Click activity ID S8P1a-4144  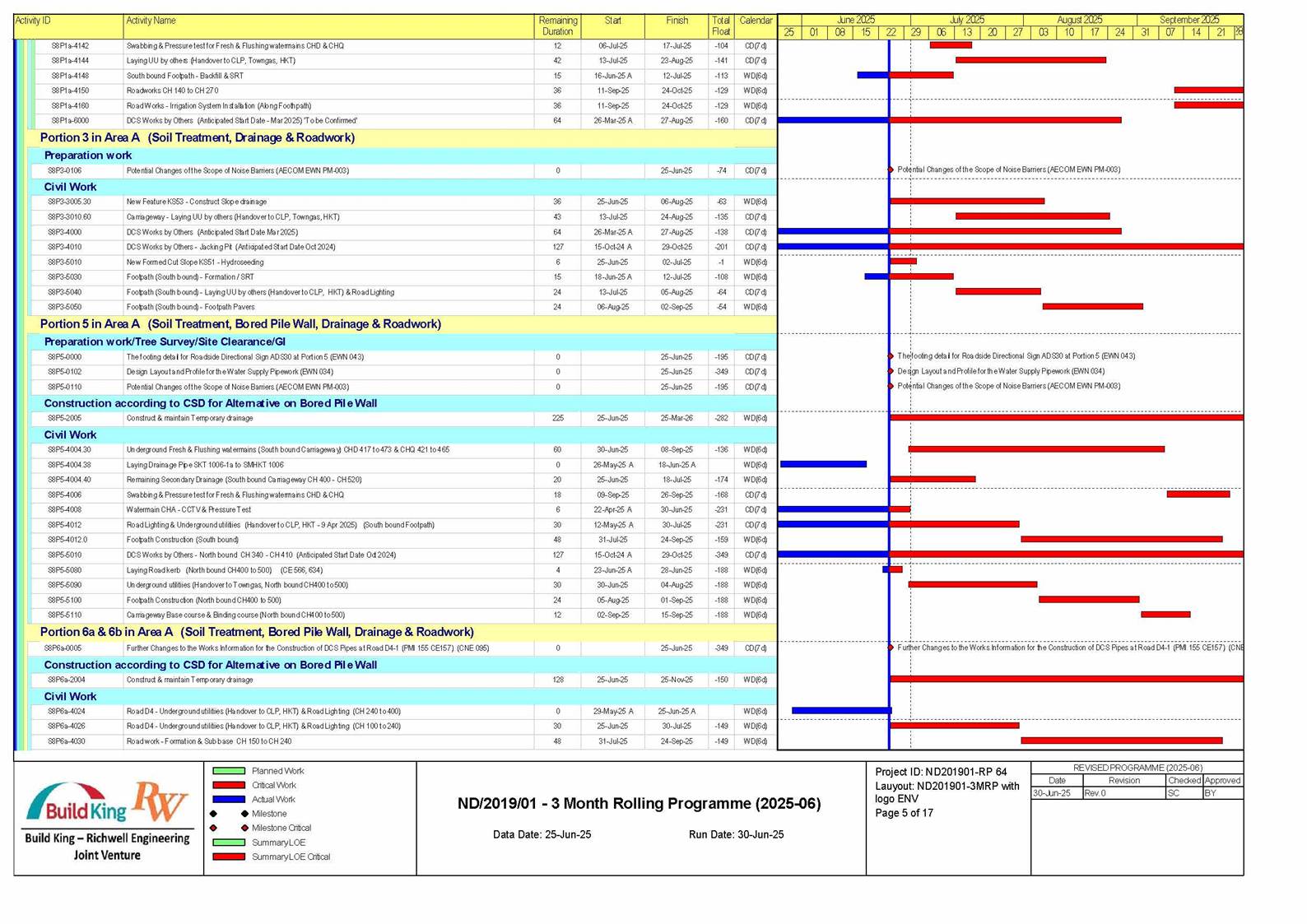(x=70, y=61)
